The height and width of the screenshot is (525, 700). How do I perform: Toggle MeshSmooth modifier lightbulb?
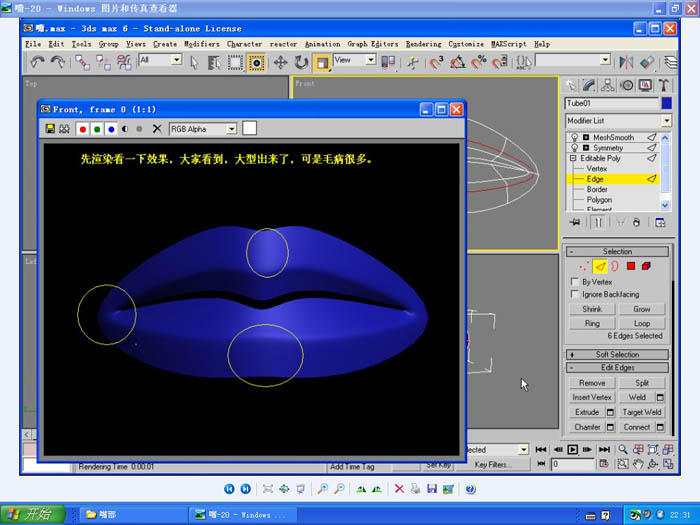click(x=574, y=137)
